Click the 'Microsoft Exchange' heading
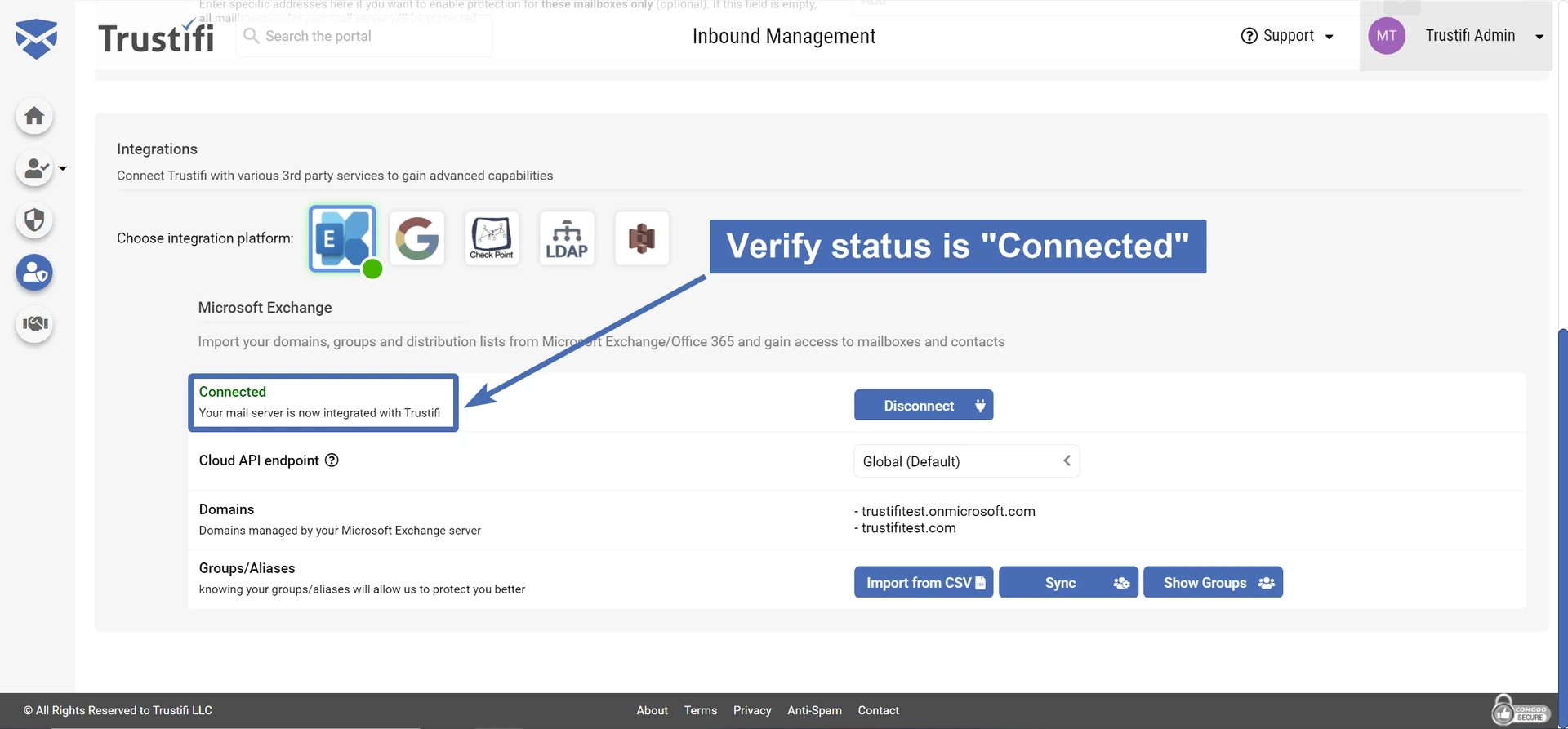The height and width of the screenshot is (729, 1568). point(265,308)
